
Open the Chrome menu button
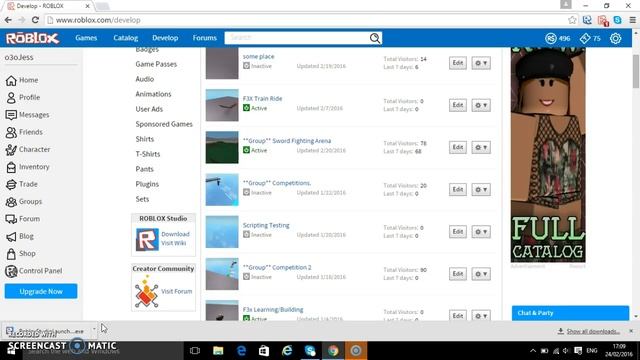coord(632,20)
